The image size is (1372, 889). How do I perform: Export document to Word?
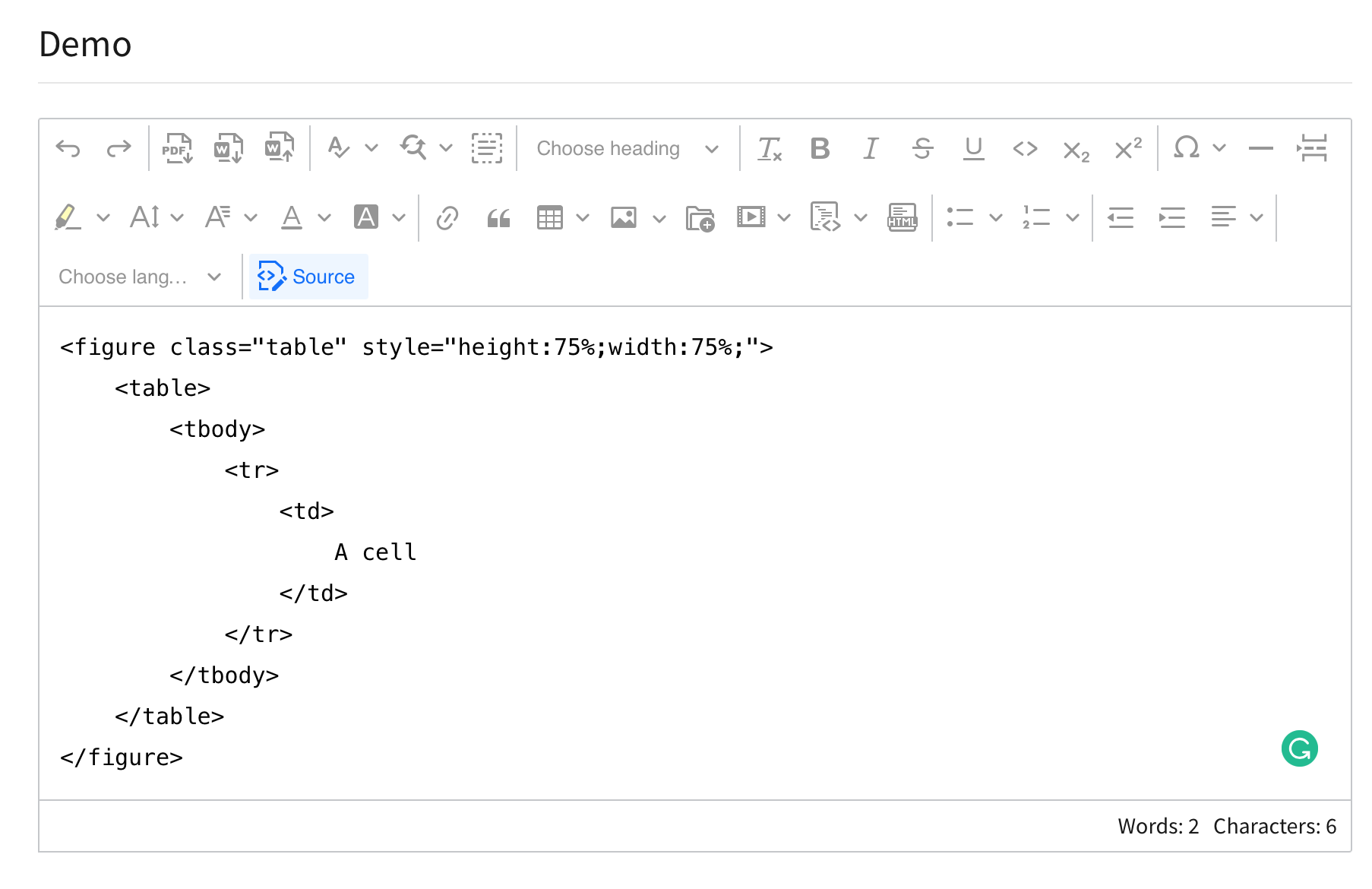tap(228, 148)
